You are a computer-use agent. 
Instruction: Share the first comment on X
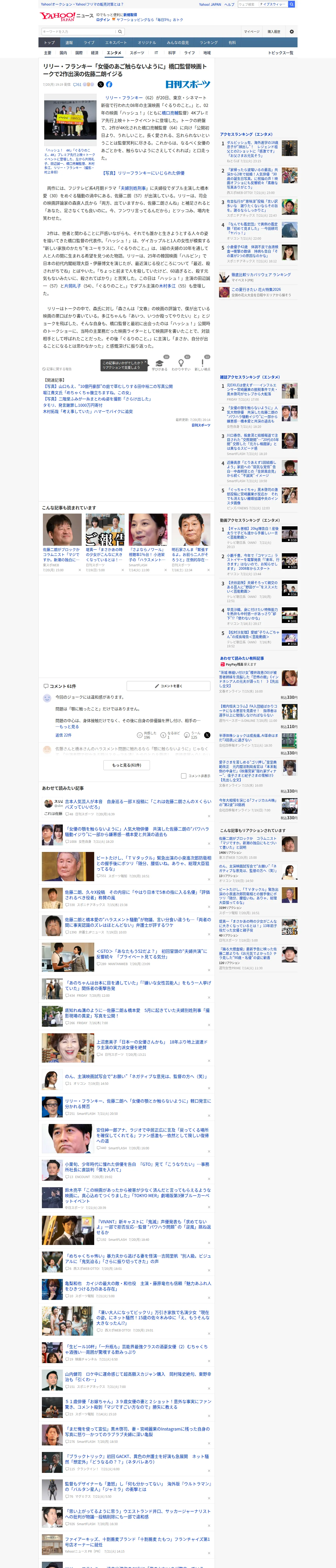207,735
